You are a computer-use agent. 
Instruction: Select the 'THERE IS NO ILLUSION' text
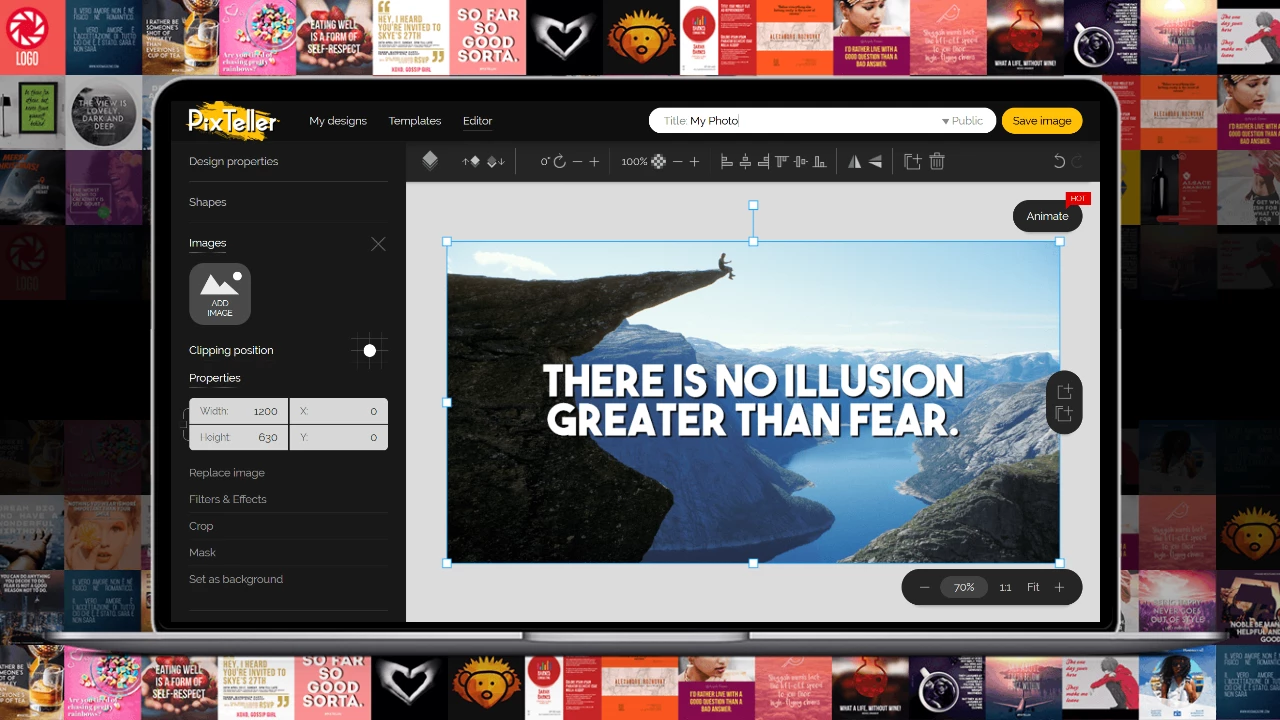tap(753, 380)
